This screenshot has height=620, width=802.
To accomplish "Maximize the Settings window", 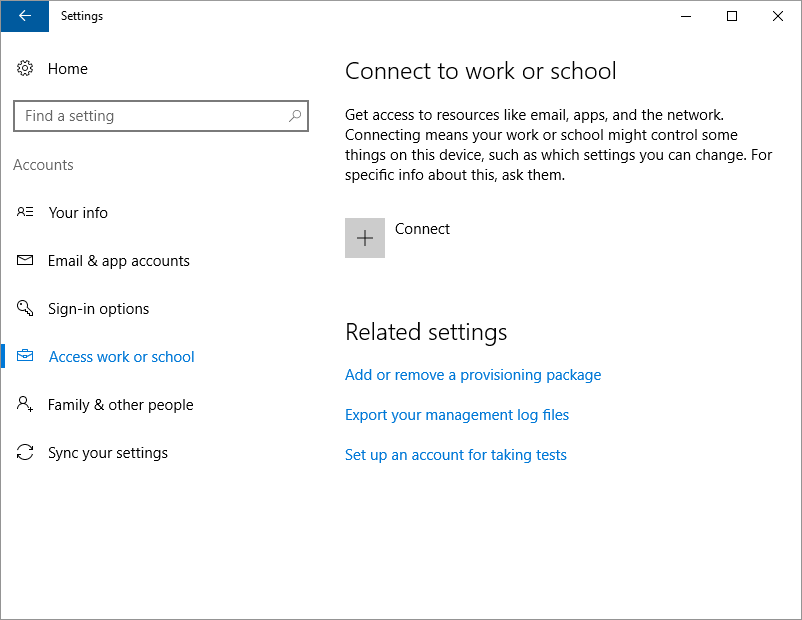I will 732,16.
